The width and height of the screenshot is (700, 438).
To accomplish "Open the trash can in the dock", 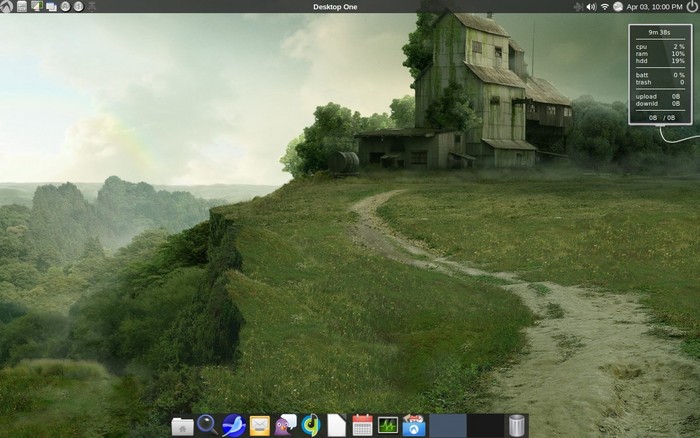I will [x=516, y=425].
